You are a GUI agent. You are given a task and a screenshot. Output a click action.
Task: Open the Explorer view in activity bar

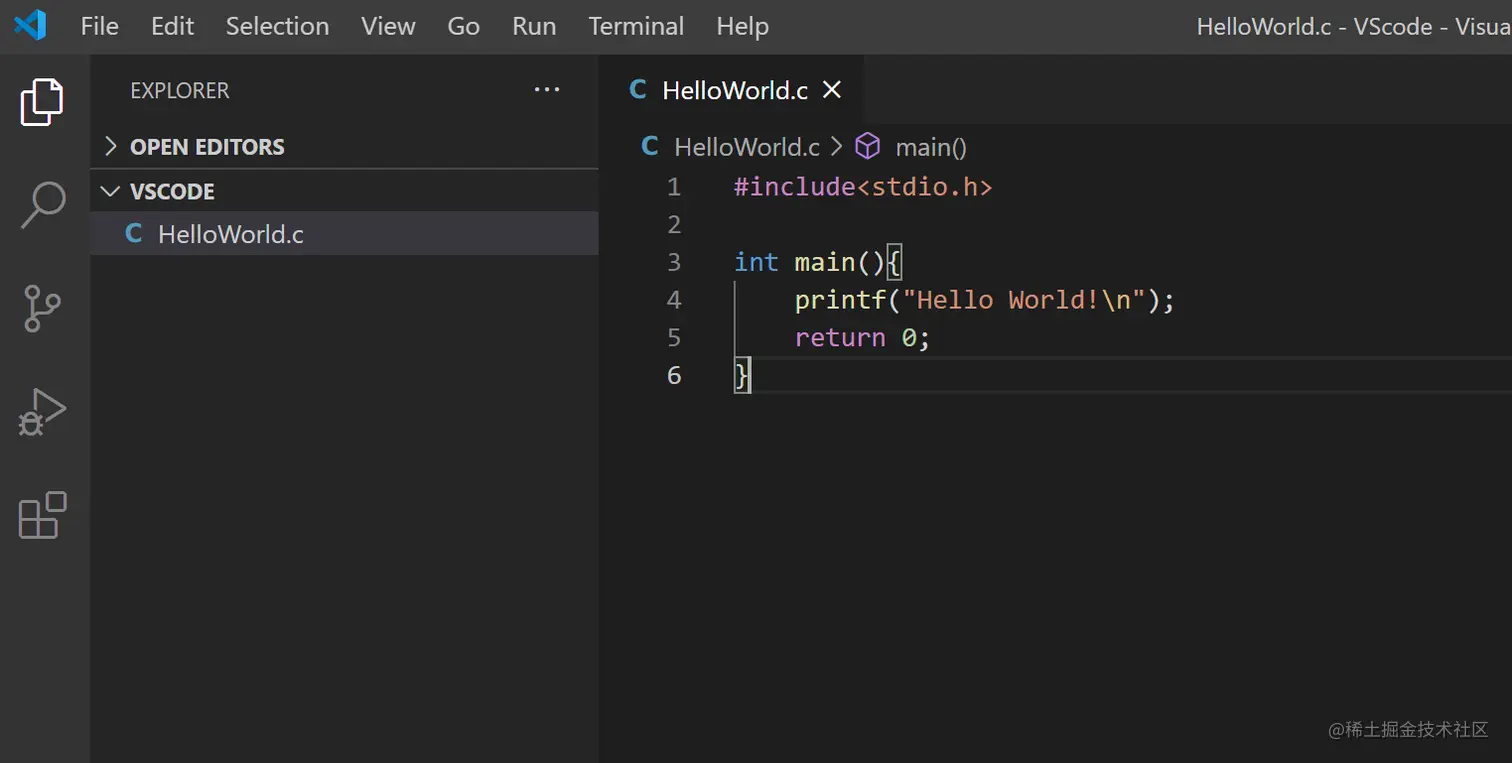coord(42,101)
